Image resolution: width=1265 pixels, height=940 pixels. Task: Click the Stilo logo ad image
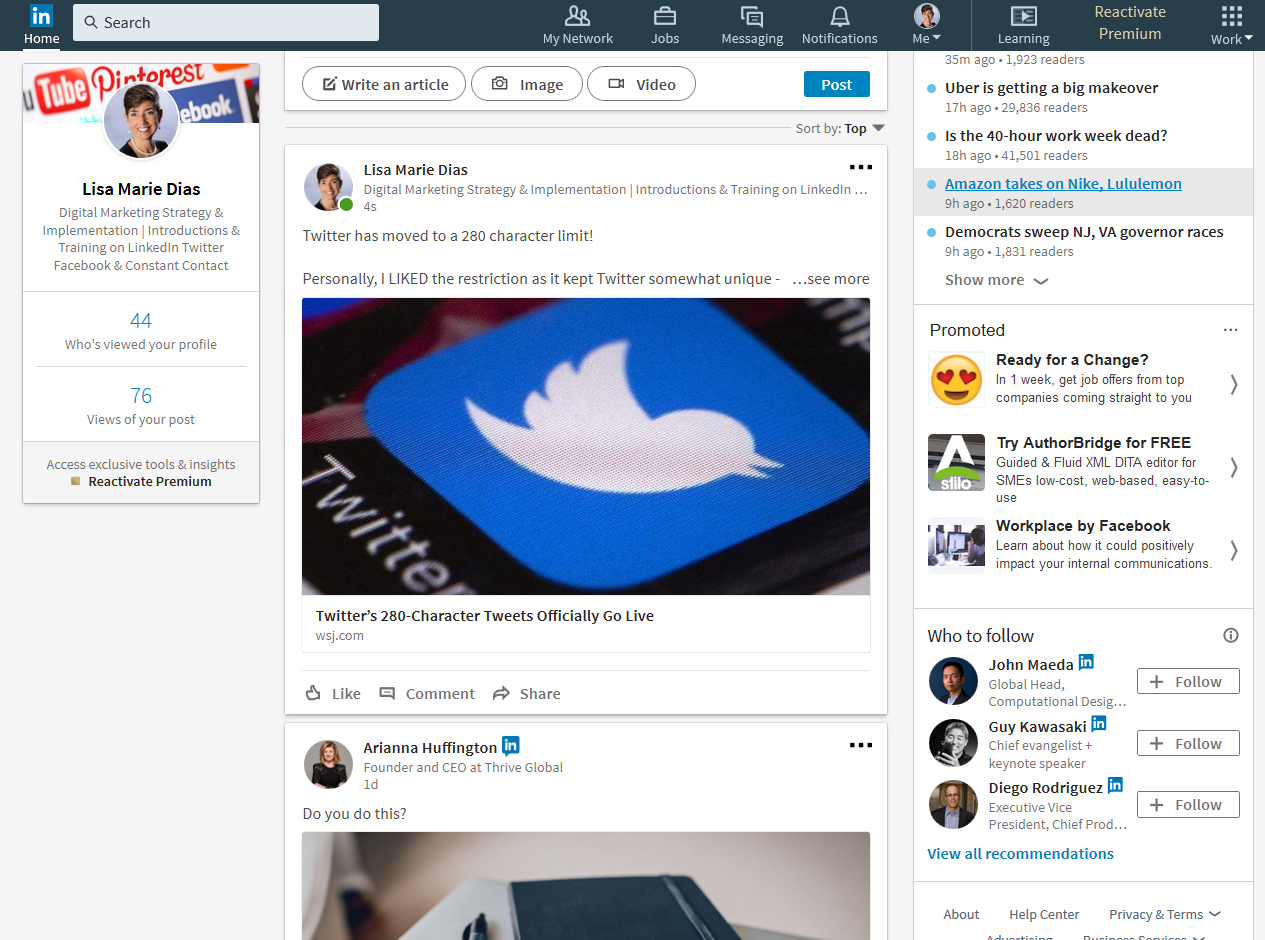tap(957, 462)
